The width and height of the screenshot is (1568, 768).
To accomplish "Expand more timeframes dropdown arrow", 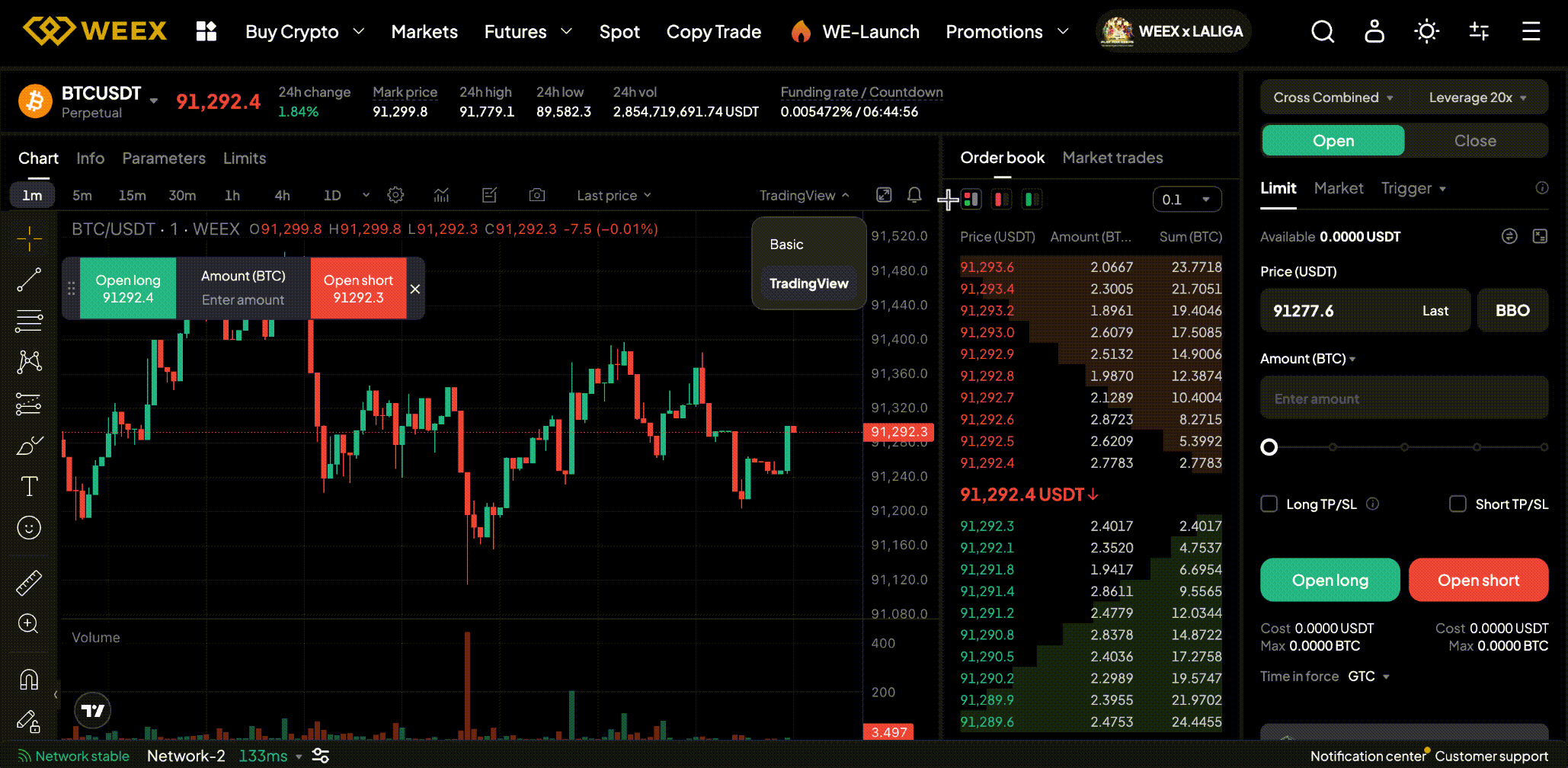I will click(x=366, y=195).
